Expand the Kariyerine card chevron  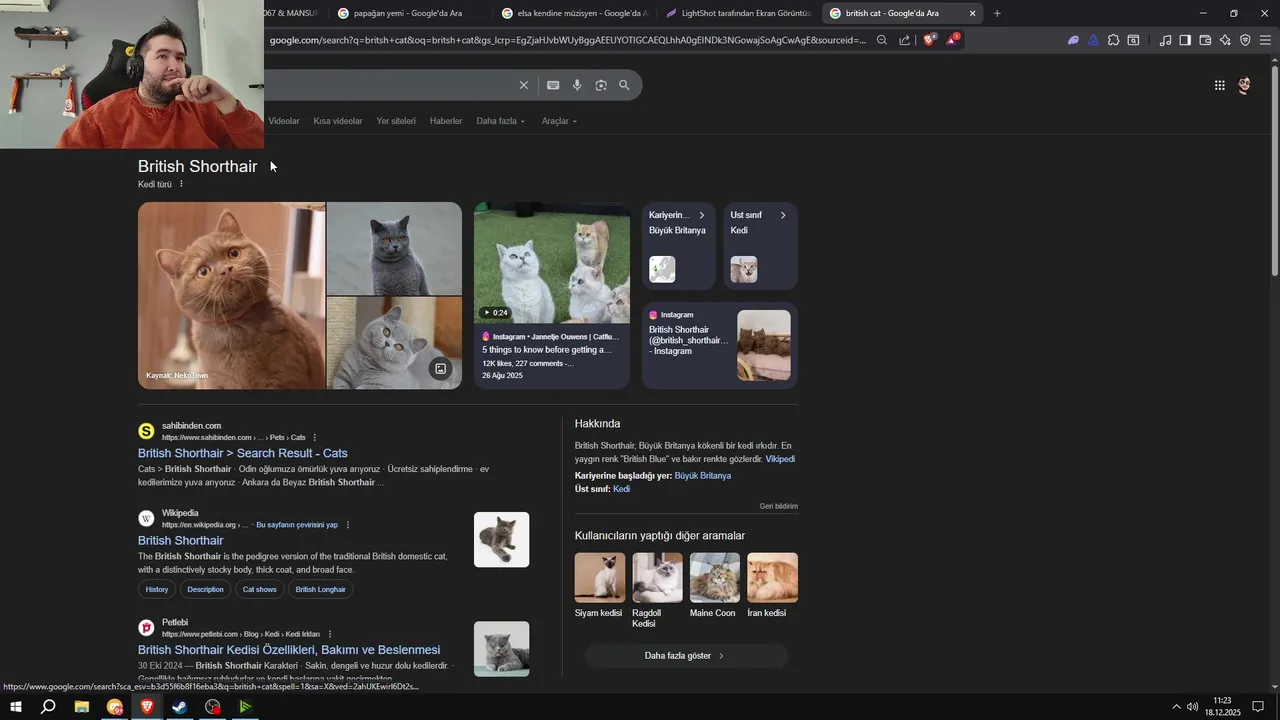click(702, 215)
